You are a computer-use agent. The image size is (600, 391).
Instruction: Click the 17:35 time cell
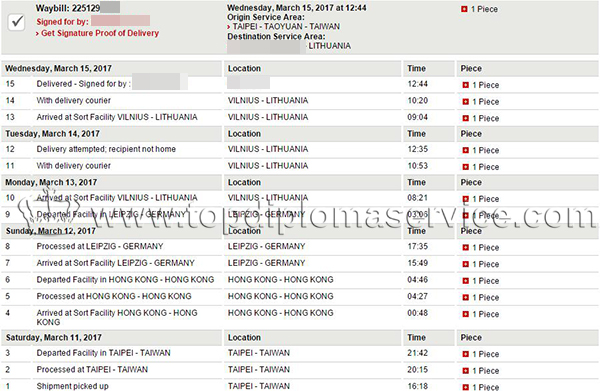417,246
